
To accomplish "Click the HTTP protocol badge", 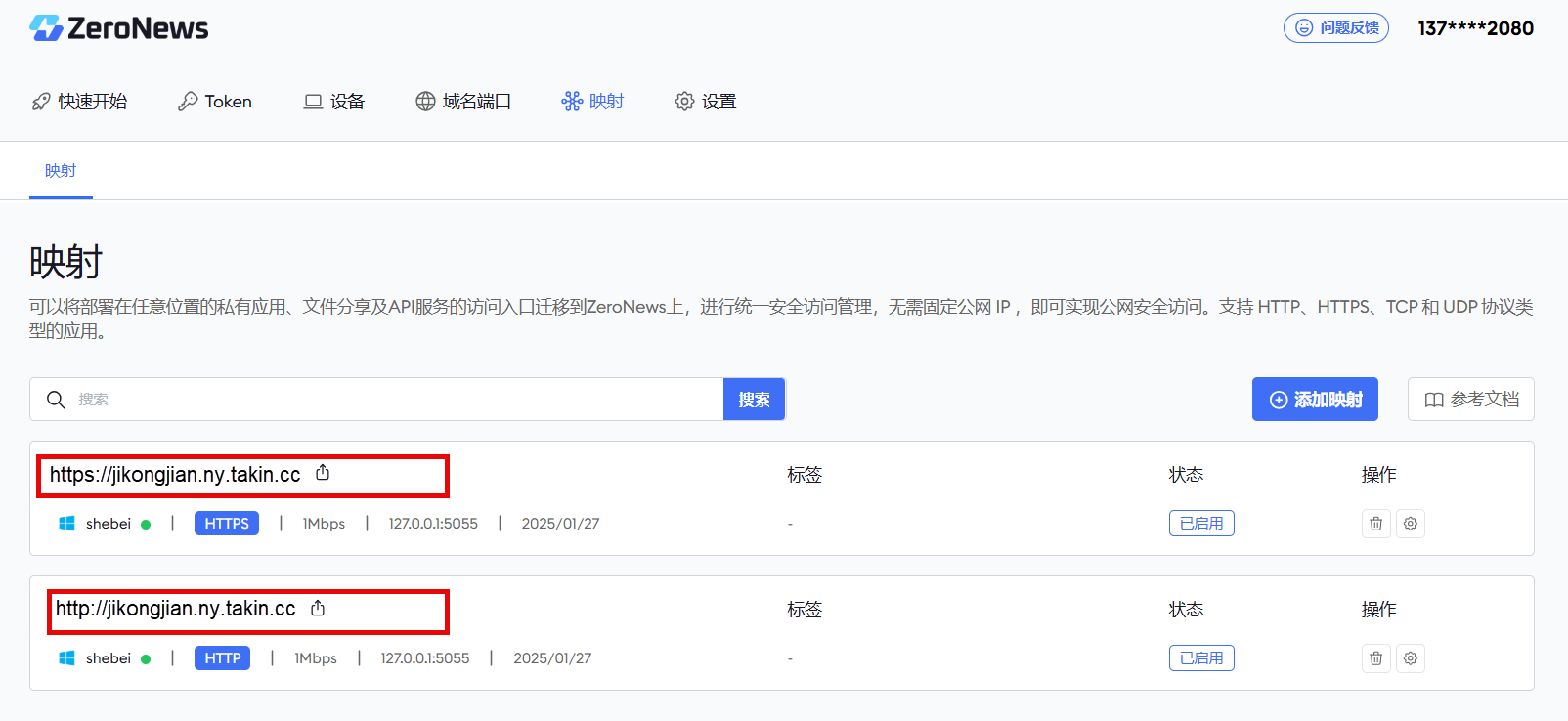I will (x=223, y=658).
